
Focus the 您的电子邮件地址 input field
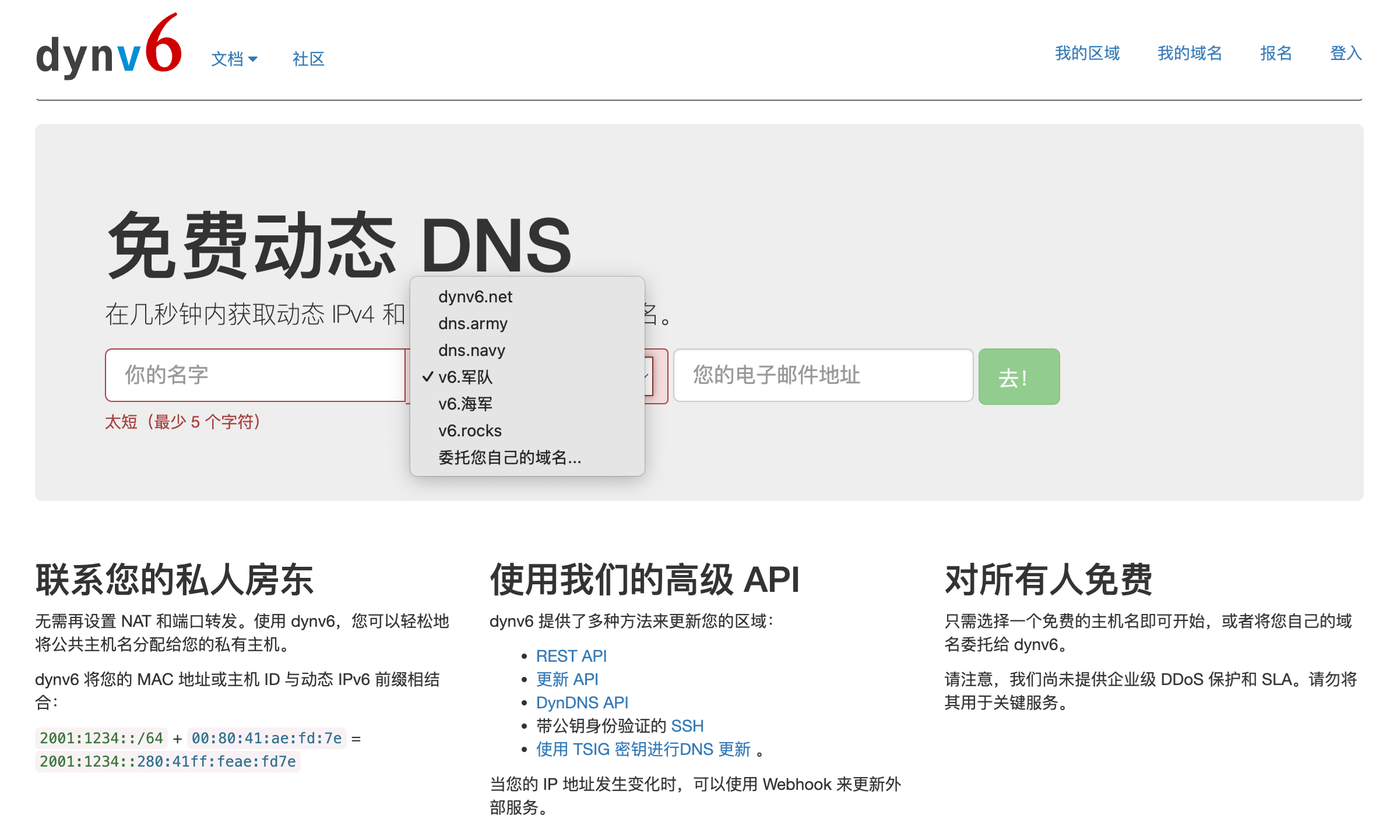(x=823, y=375)
